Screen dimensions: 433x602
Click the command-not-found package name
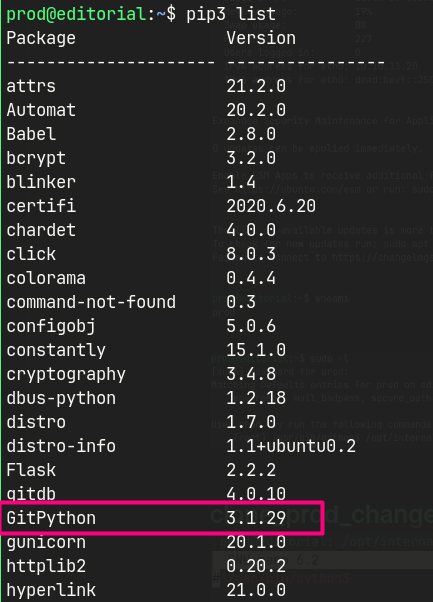click(x=91, y=302)
